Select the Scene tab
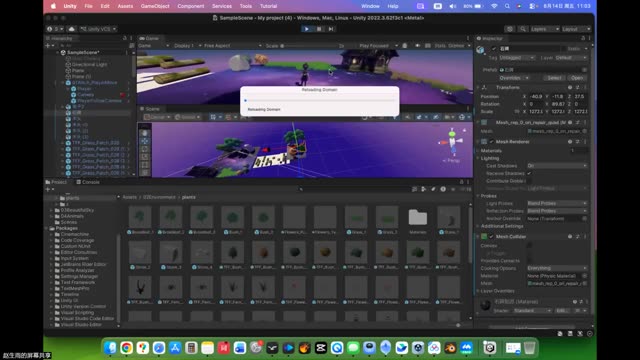Screen dimensions: 640x360 tap(150, 109)
